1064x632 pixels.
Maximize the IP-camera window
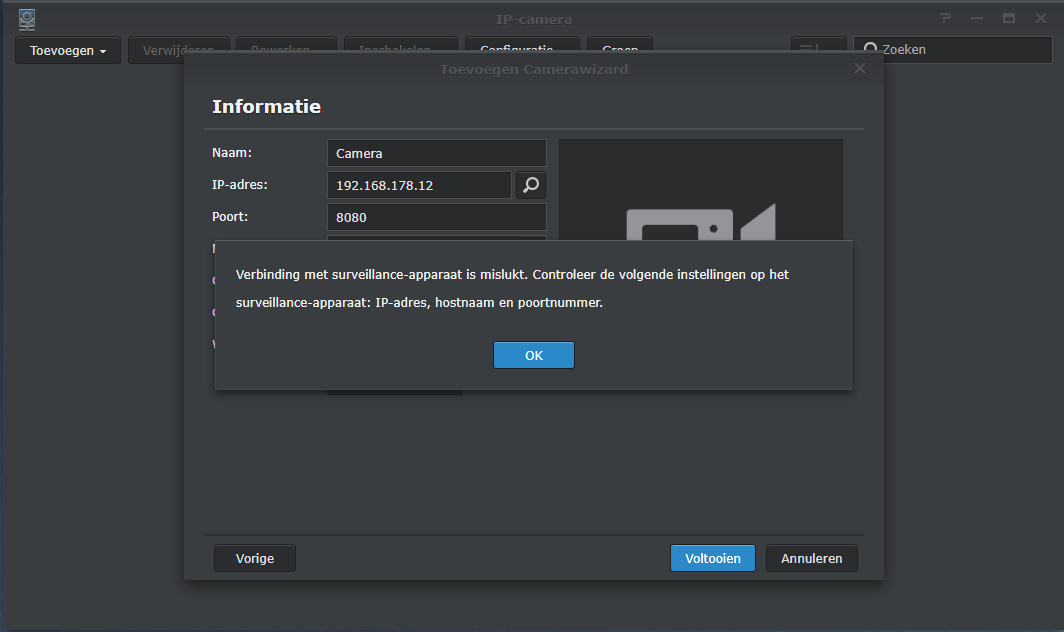point(1009,18)
